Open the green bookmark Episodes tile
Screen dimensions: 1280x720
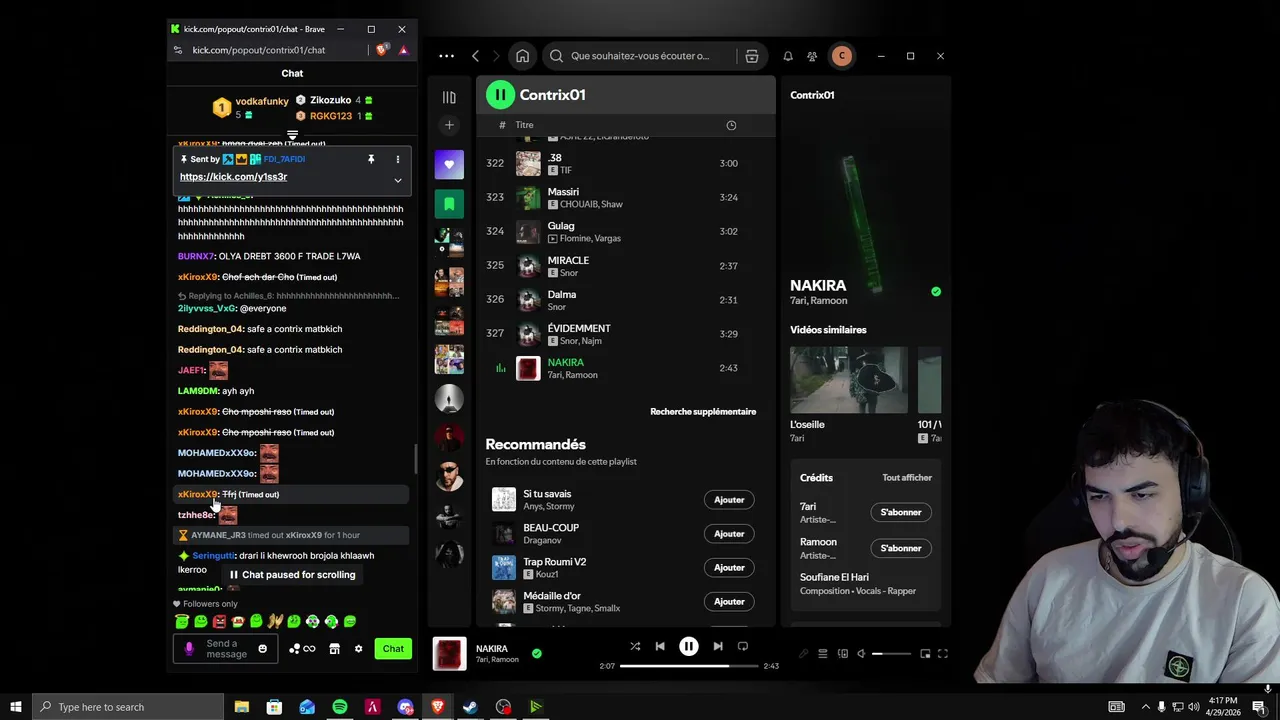coord(449,204)
